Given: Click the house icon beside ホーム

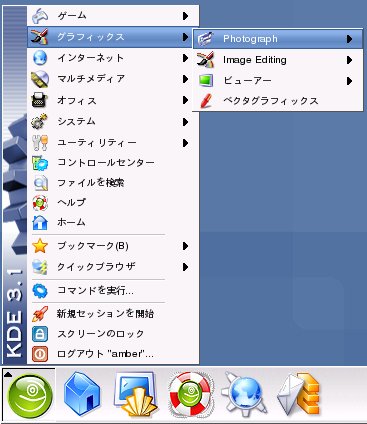Looking at the screenshot, I should point(40,223).
